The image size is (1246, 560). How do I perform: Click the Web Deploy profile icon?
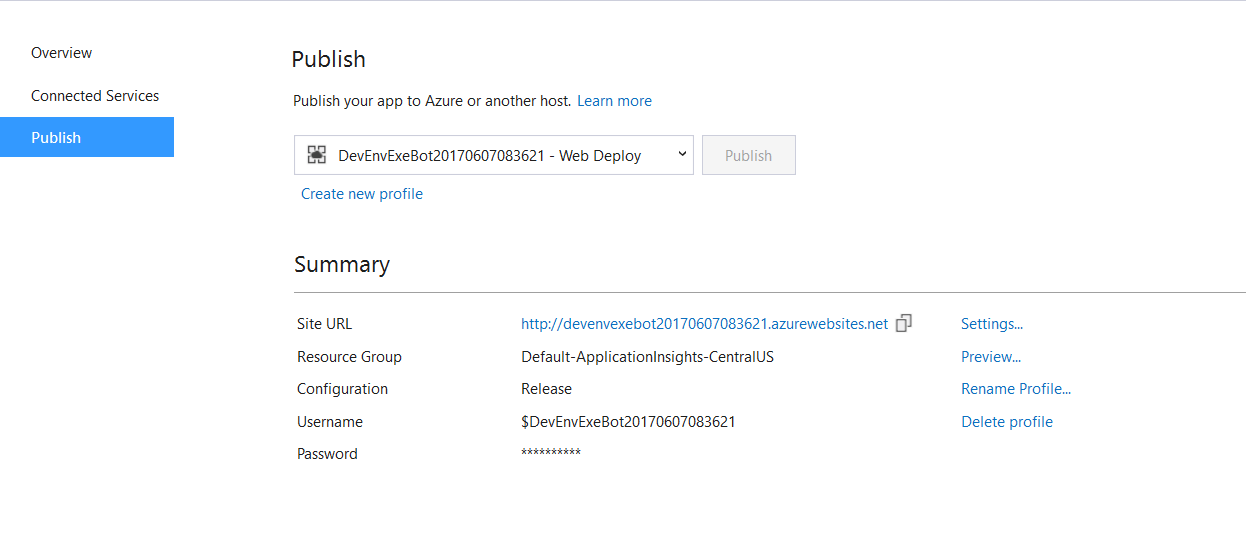pos(317,155)
